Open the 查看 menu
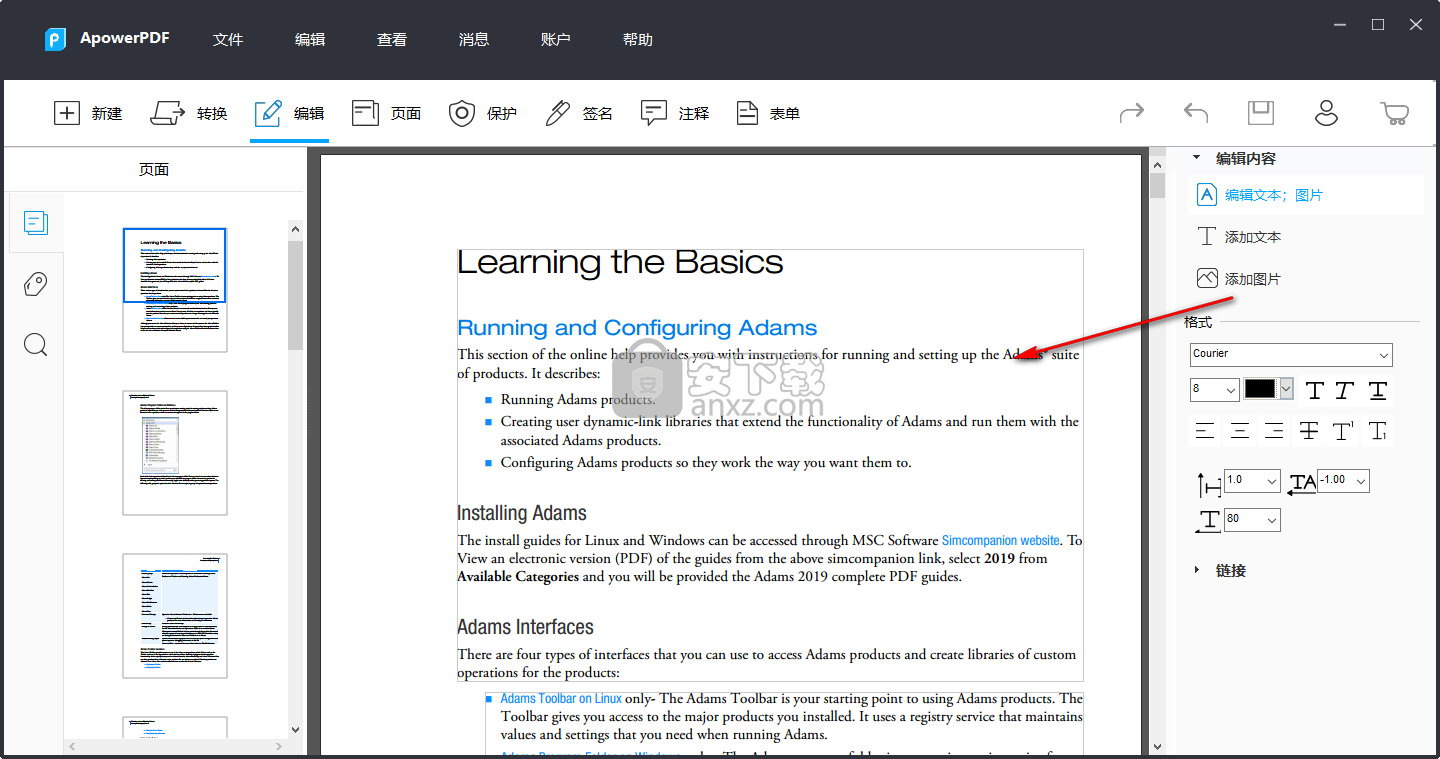Viewport: 1440px width, 759px height. tap(392, 40)
